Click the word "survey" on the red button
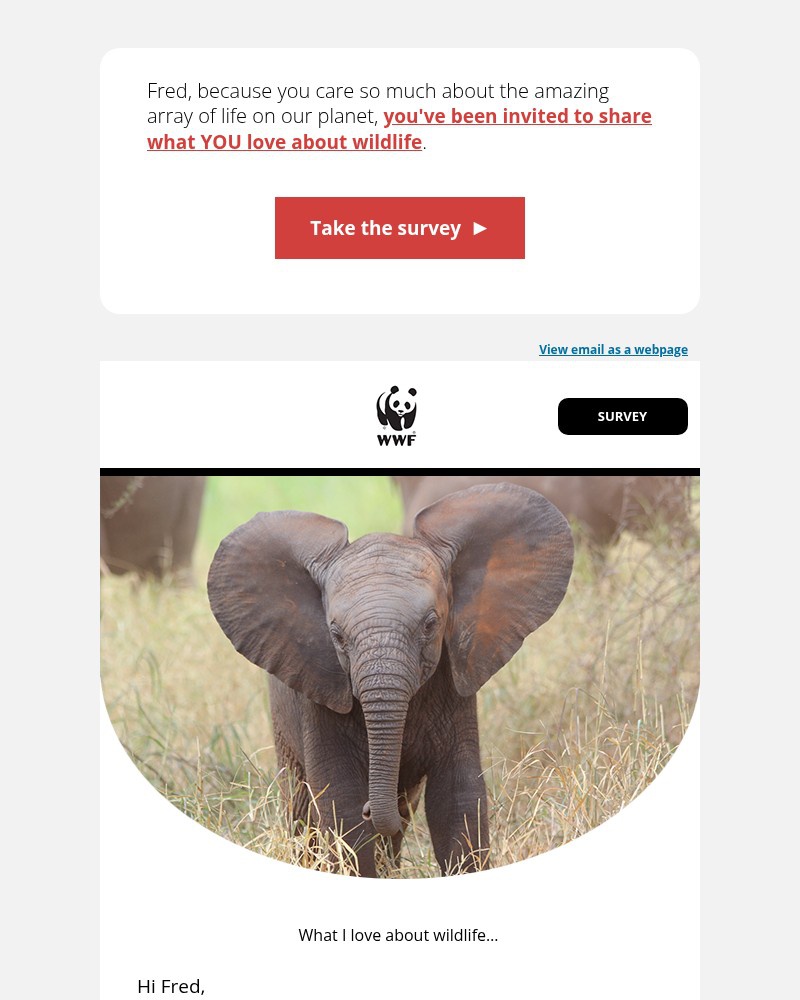Viewport: 800px width, 1000px height. tap(429, 228)
